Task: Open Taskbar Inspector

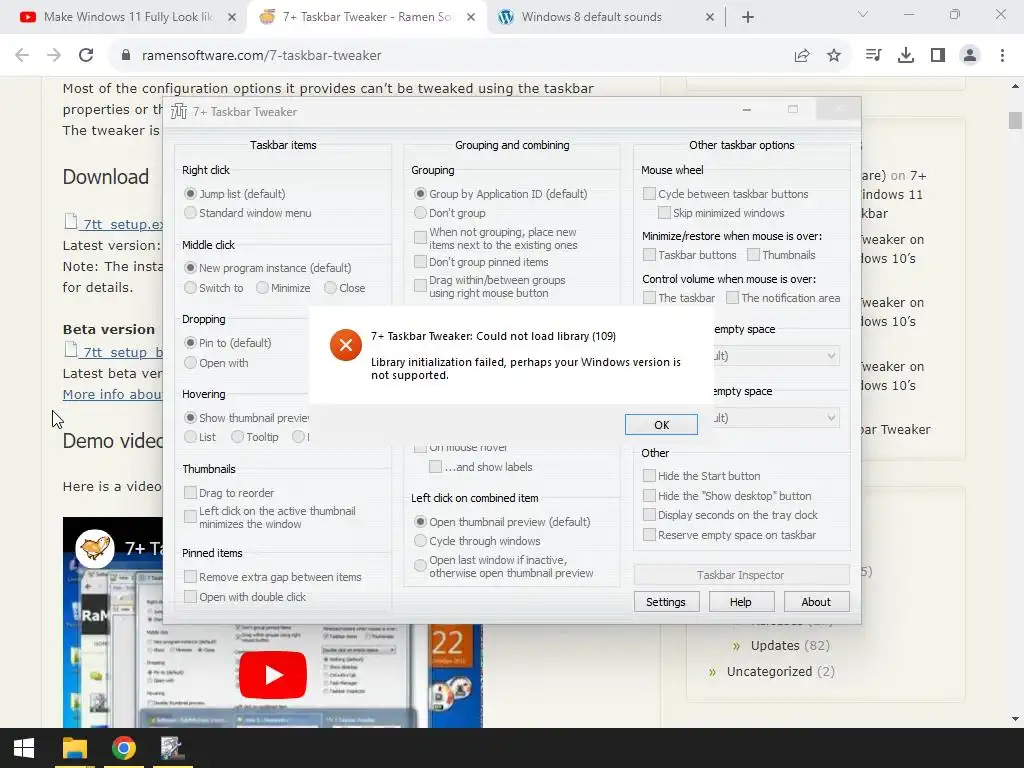Action: (x=741, y=575)
